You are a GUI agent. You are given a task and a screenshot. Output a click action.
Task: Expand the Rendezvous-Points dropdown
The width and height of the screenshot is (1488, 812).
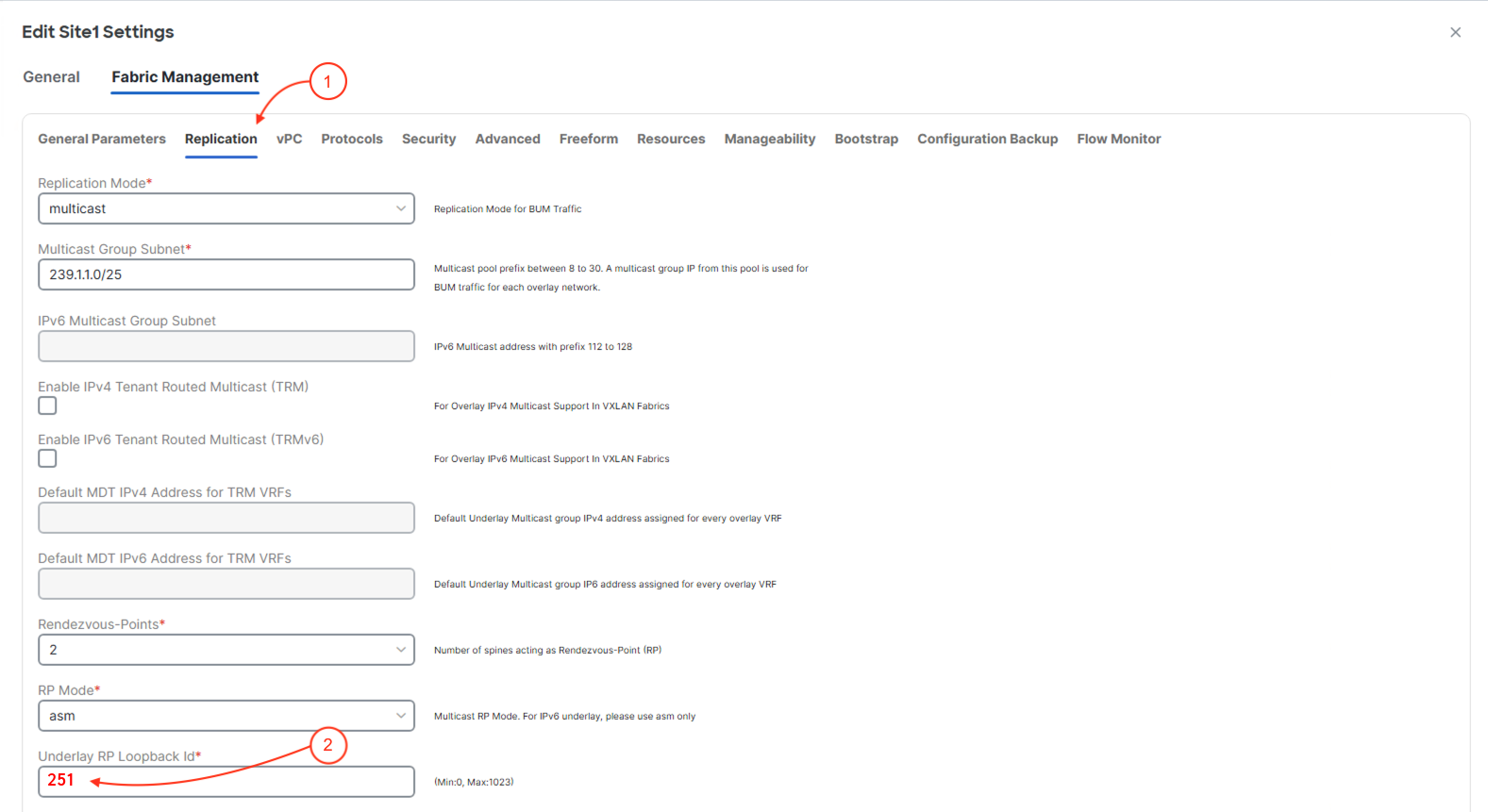pos(226,650)
